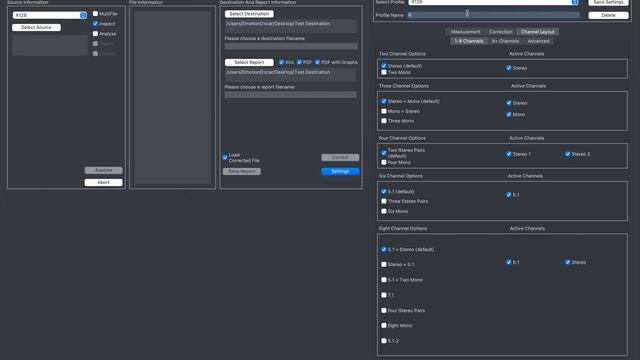This screenshot has width=640, height=360.
Task: Uncheck Load Corrected File checkbox
Action: tap(225, 158)
